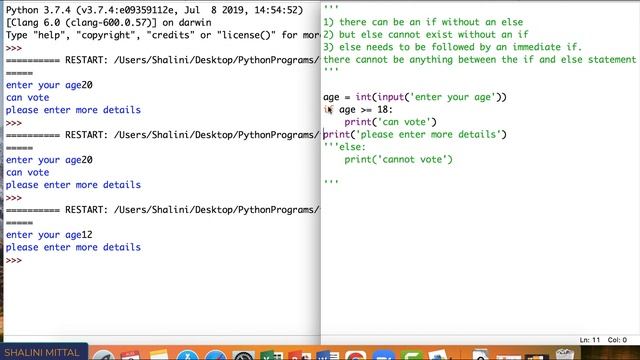This screenshot has width=640, height=360.
Task: Click 'there cannot be anything between' comment line
Action: coord(480,60)
